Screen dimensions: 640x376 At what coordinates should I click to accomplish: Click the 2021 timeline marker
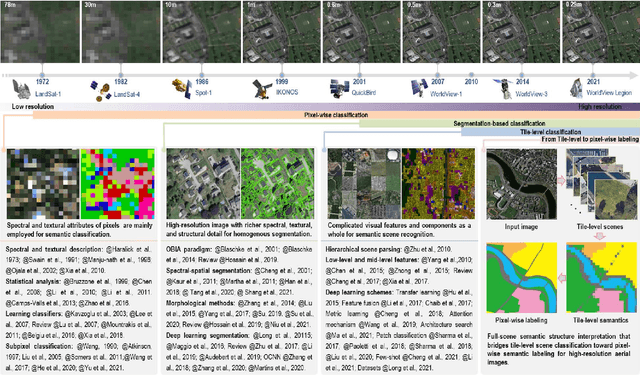pos(593,76)
